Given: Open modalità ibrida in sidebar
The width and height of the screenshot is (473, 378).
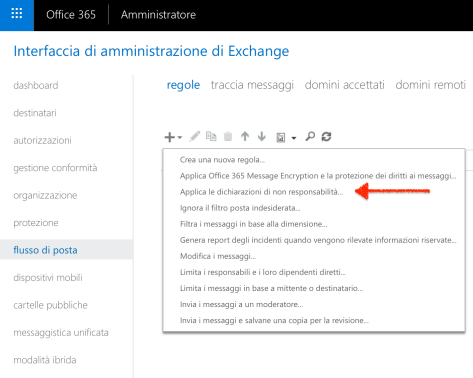Looking at the screenshot, I should [45, 360].
